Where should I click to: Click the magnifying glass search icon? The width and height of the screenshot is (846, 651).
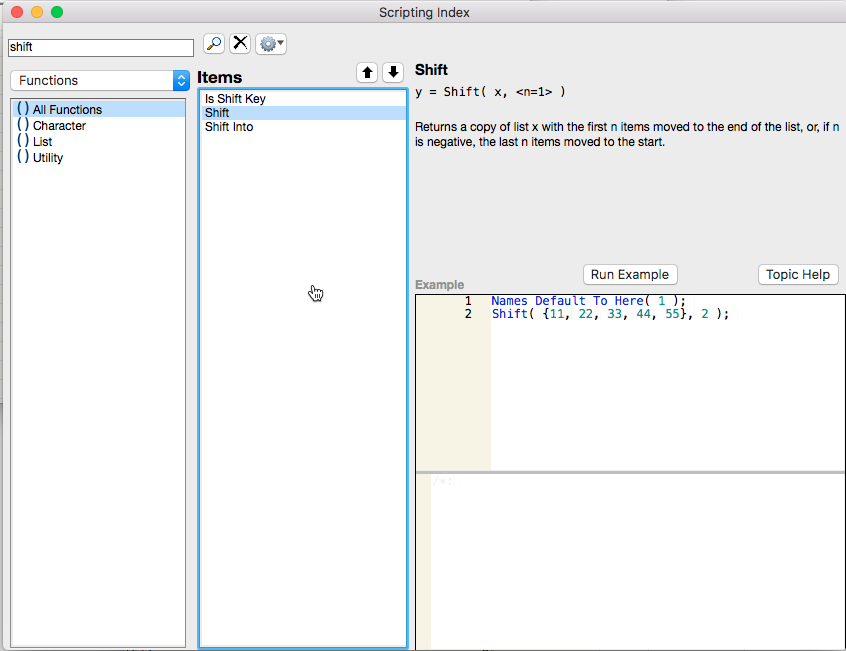tap(213, 44)
